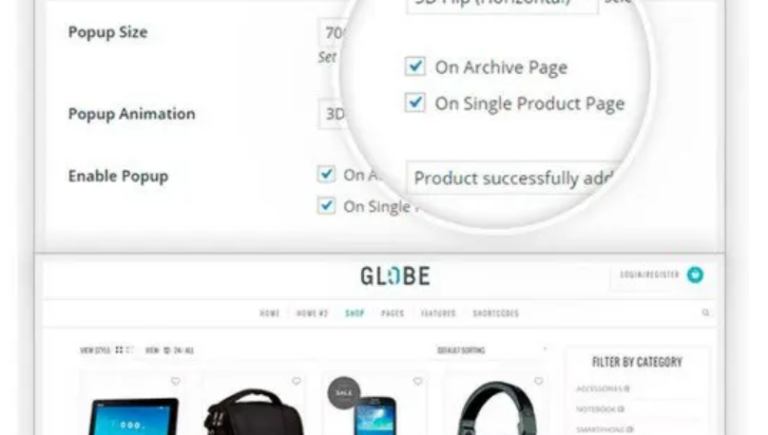This screenshot has width=768, height=435.
Task: Filter by the Accessories category
Action: [602, 388]
